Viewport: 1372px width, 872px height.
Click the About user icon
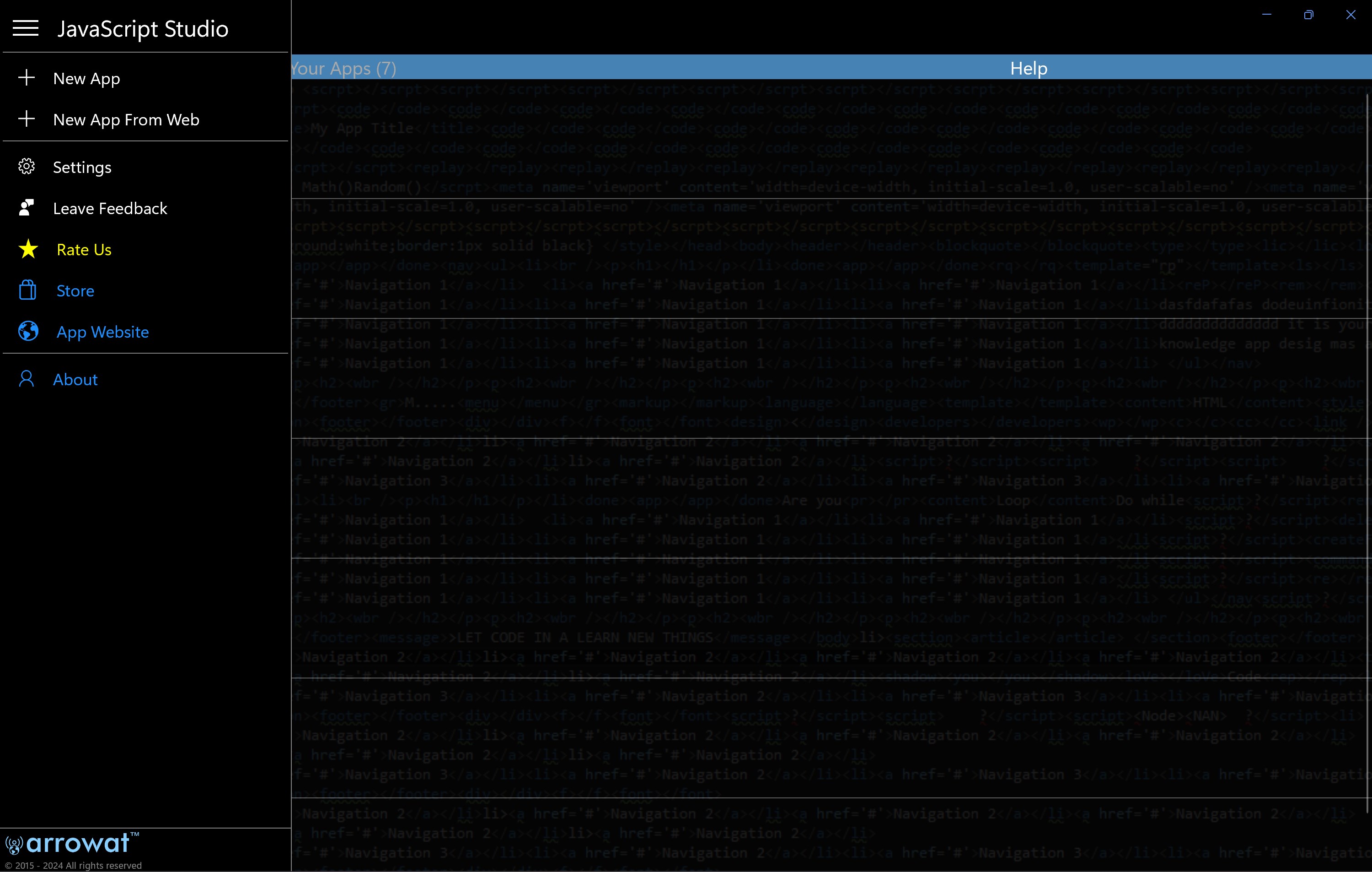click(26, 379)
